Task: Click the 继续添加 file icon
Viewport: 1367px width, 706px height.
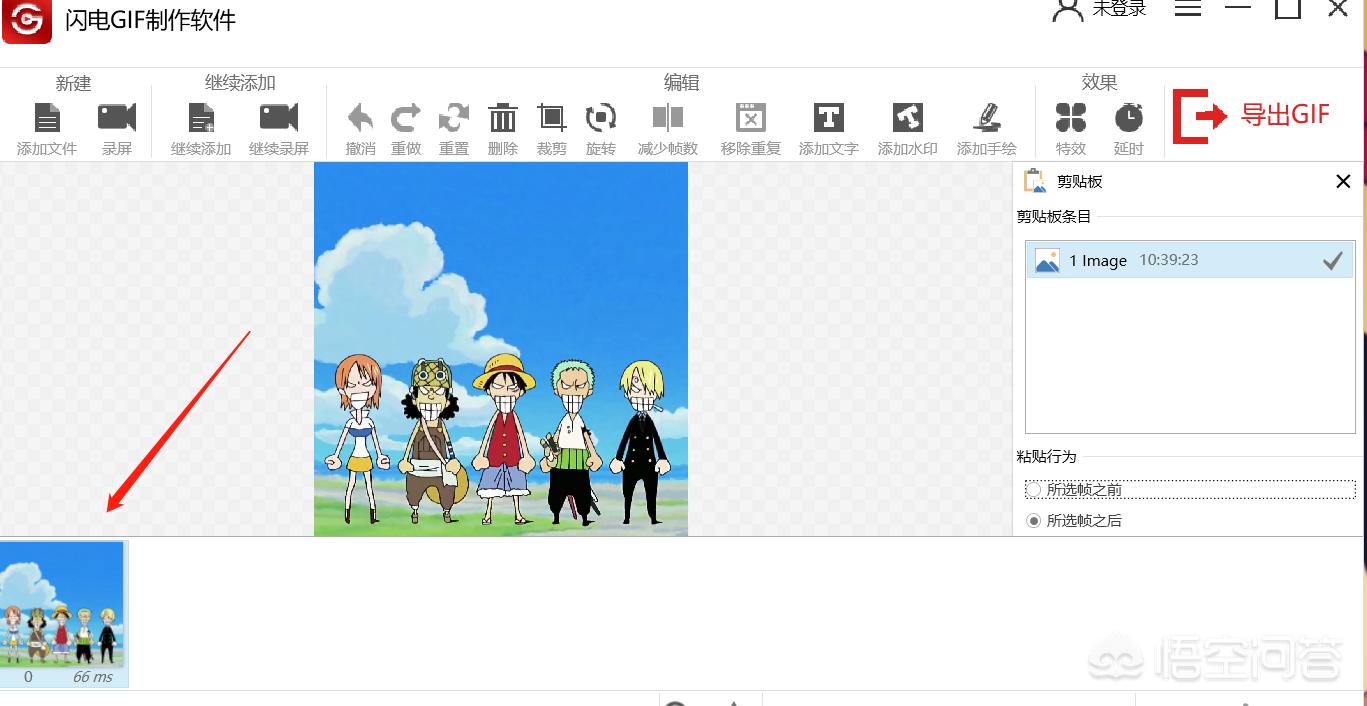Action: (x=201, y=119)
